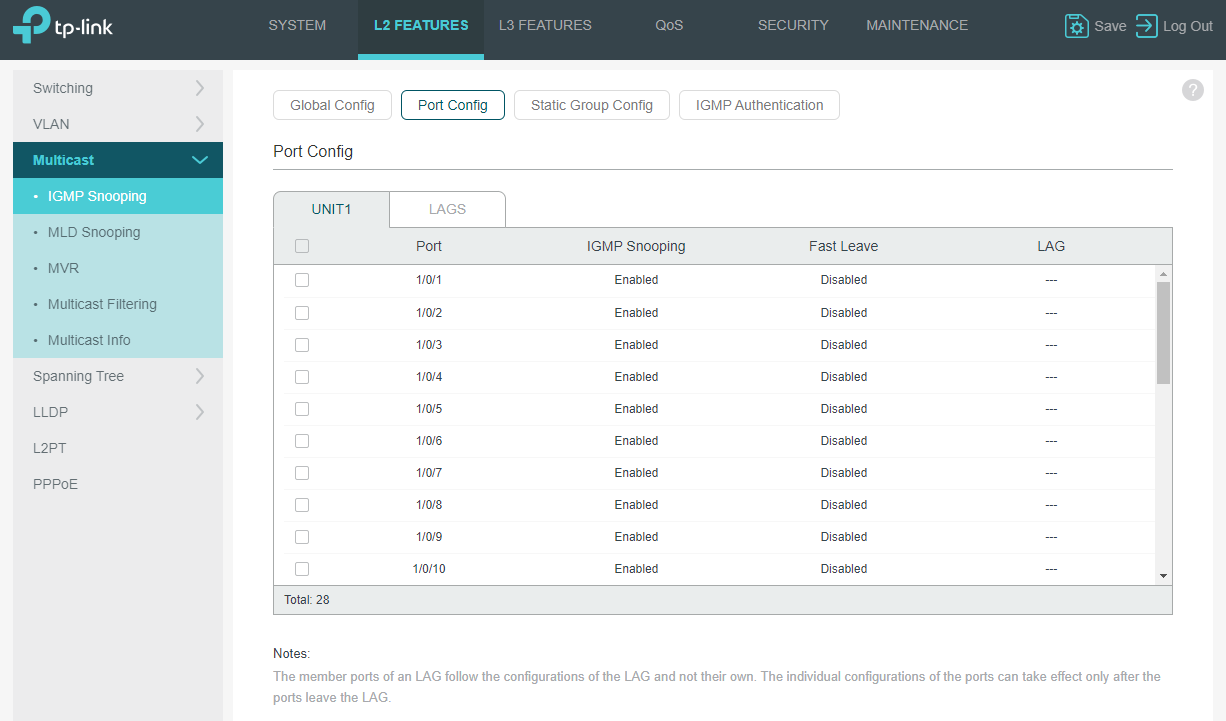Click the IGMP Snooping column header
Image resolution: width=1226 pixels, height=721 pixels.
636,246
